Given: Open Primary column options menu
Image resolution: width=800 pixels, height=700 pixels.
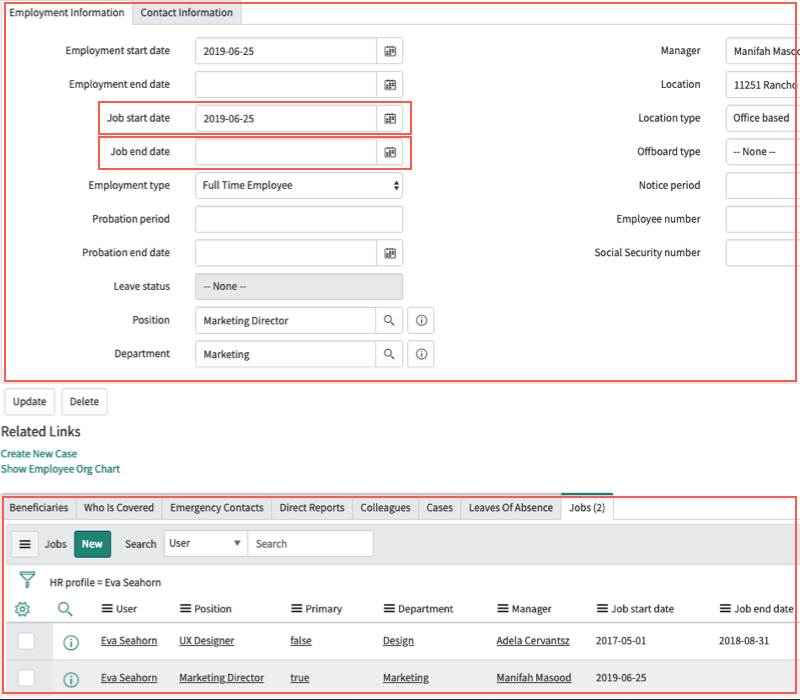Looking at the screenshot, I should (296, 609).
